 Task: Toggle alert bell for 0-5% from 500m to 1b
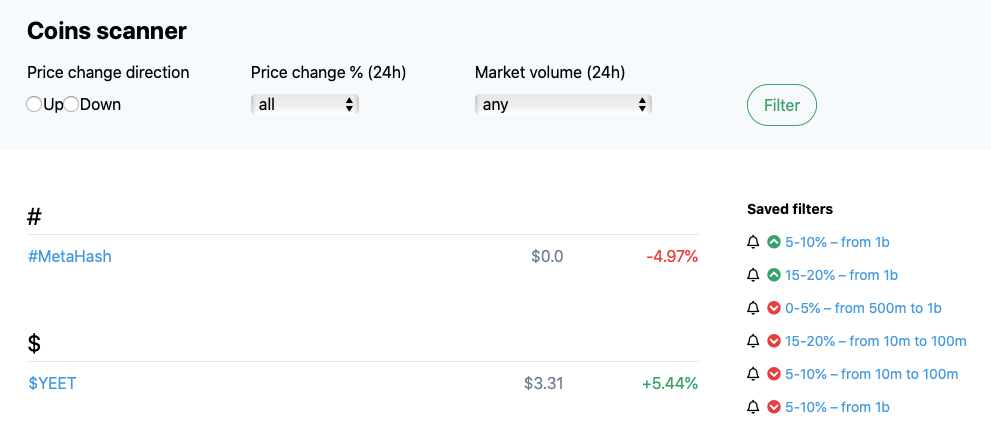753,308
